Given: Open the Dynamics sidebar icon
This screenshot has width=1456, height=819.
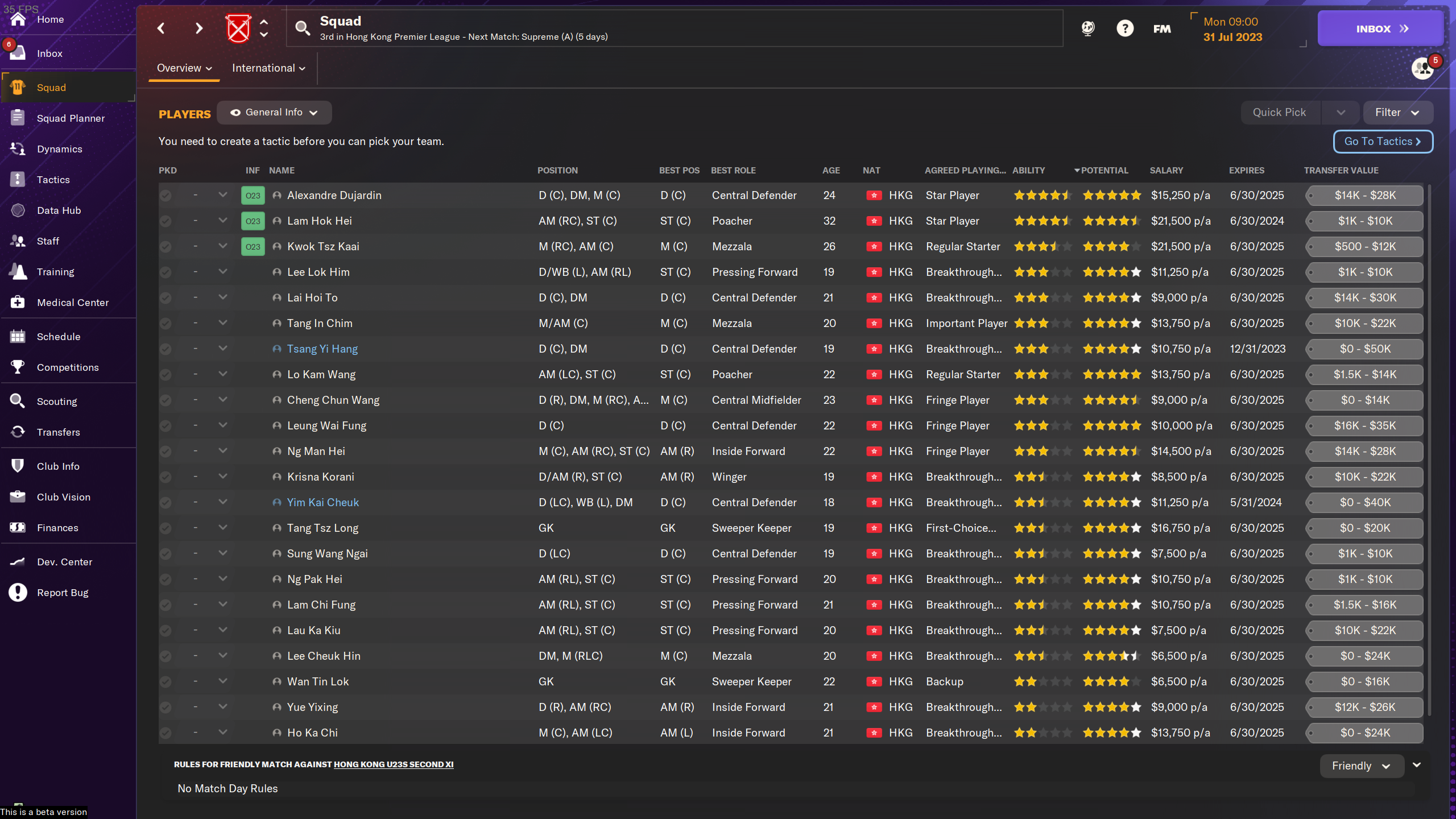Looking at the screenshot, I should point(18,148).
